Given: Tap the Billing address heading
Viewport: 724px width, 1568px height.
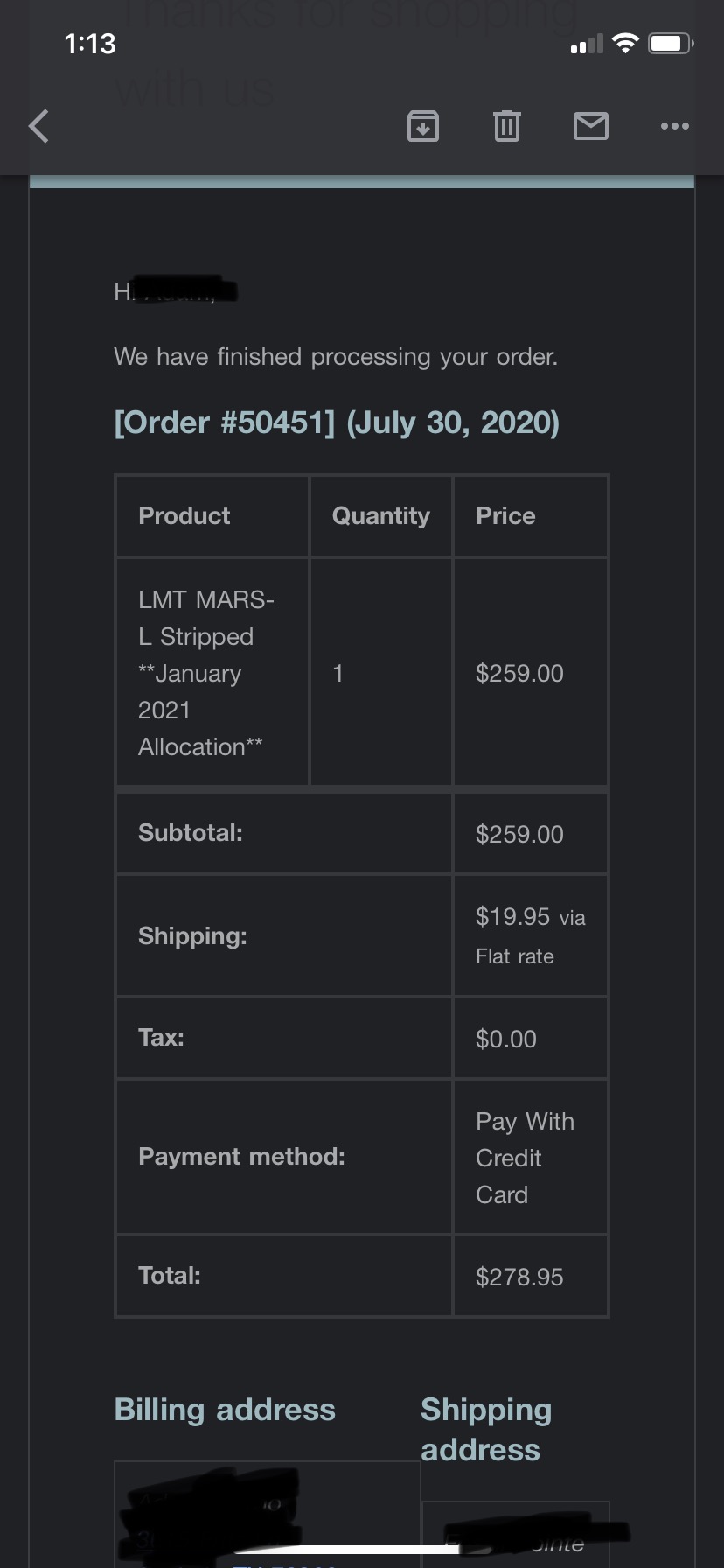Looking at the screenshot, I should coord(225,1410).
